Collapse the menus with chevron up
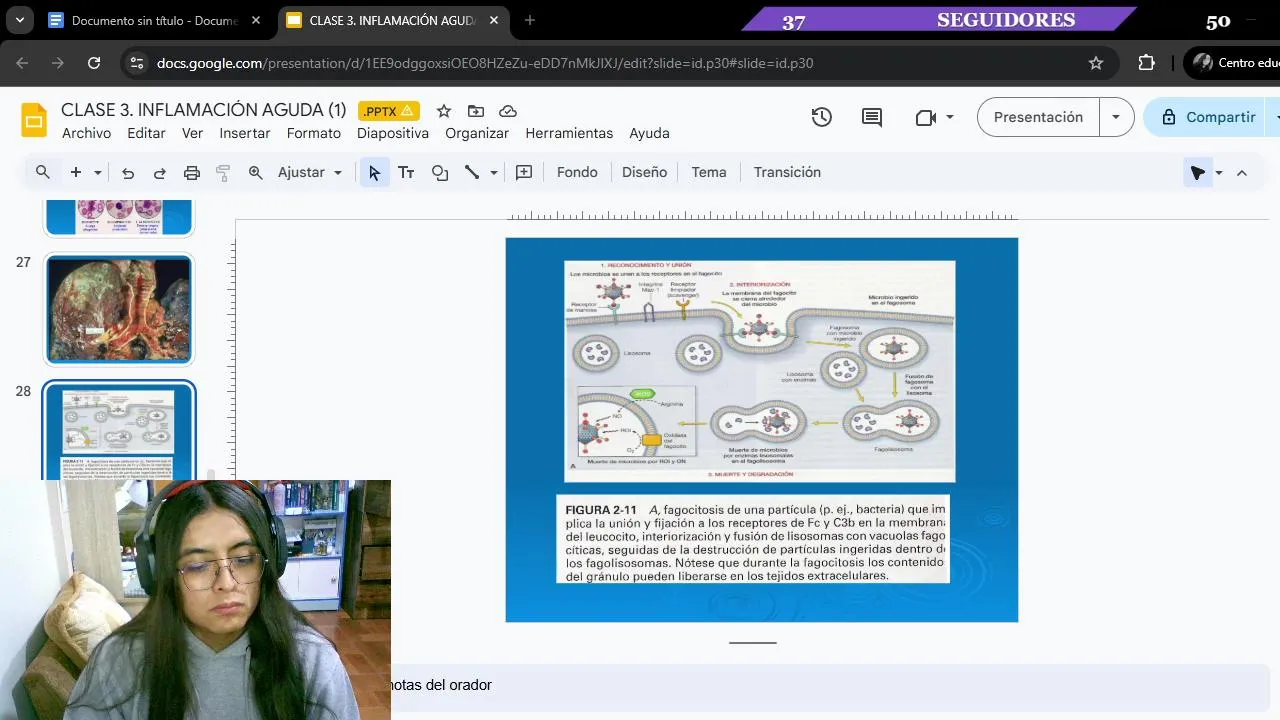The image size is (1280, 720). (1242, 173)
